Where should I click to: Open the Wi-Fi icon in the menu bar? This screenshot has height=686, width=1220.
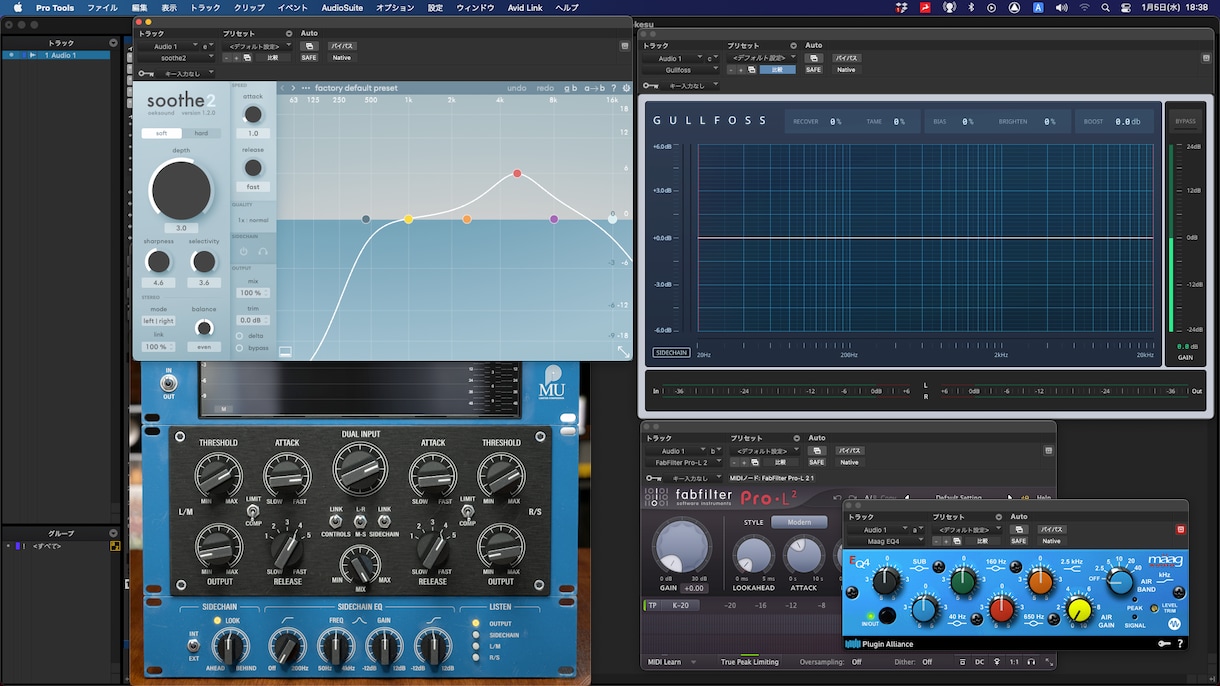(x=1085, y=7)
